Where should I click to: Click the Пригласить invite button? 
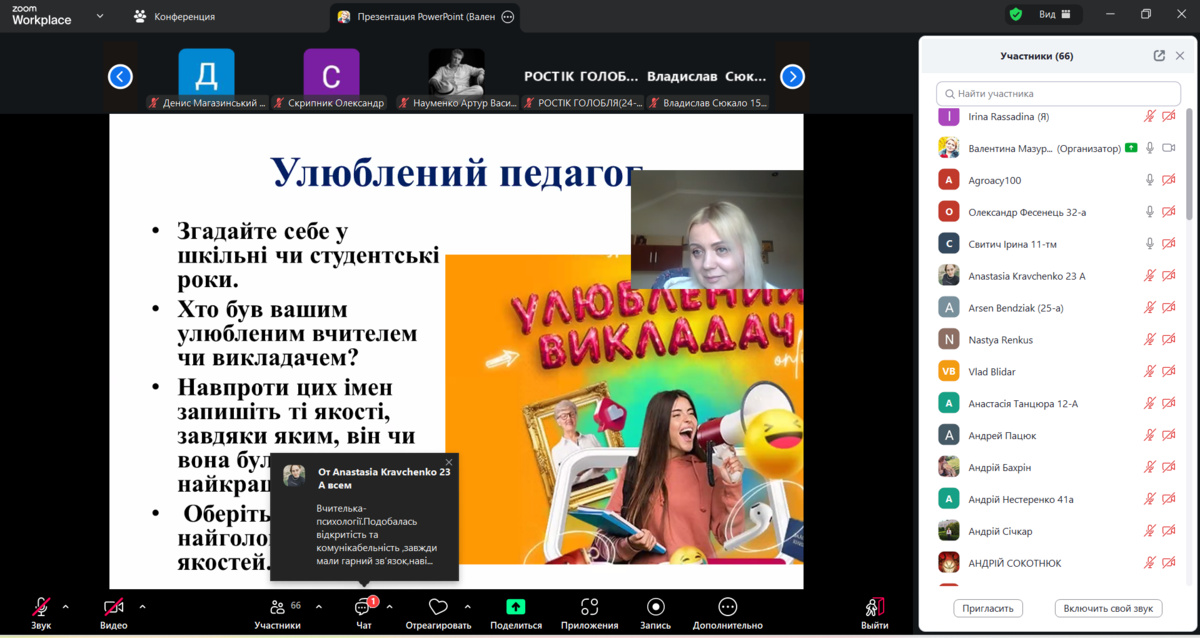(x=988, y=608)
